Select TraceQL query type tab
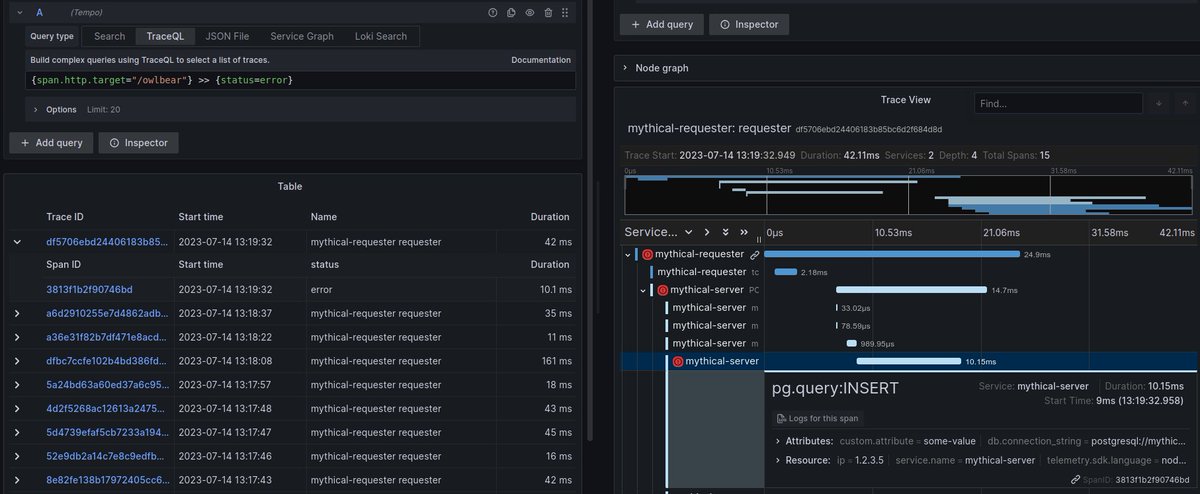 [165, 36]
